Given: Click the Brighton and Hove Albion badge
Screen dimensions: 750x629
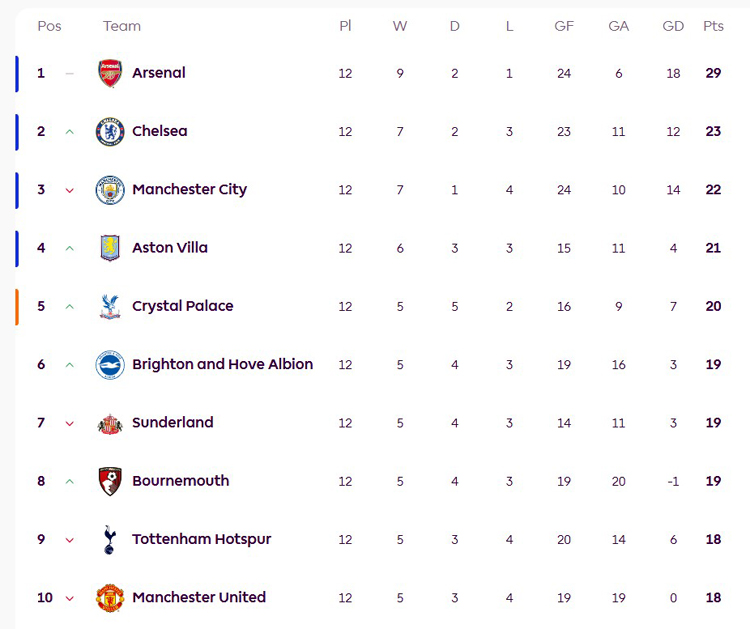Looking at the screenshot, I should tap(109, 365).
